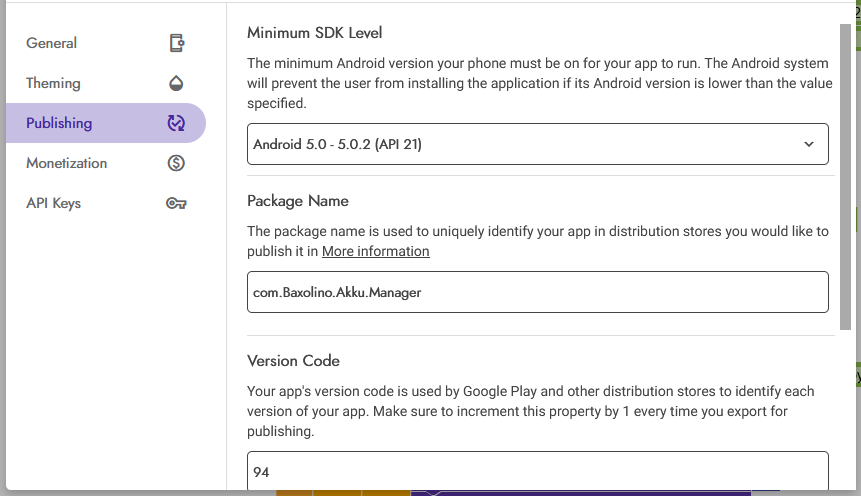Click the Theming droplet icon
The width and height of the screenshot is (861, 496).
pos(177,83)
